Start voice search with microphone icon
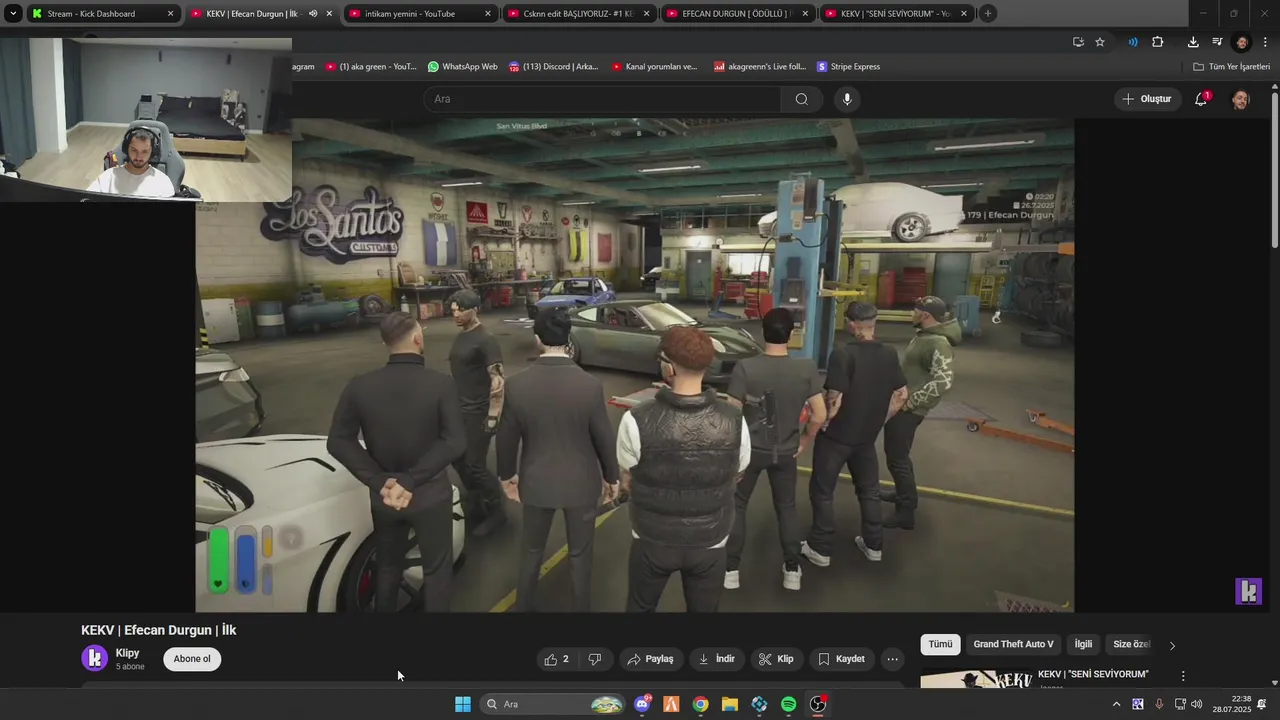The height and width of the screenshot is (720, 1280). (847, 99)
